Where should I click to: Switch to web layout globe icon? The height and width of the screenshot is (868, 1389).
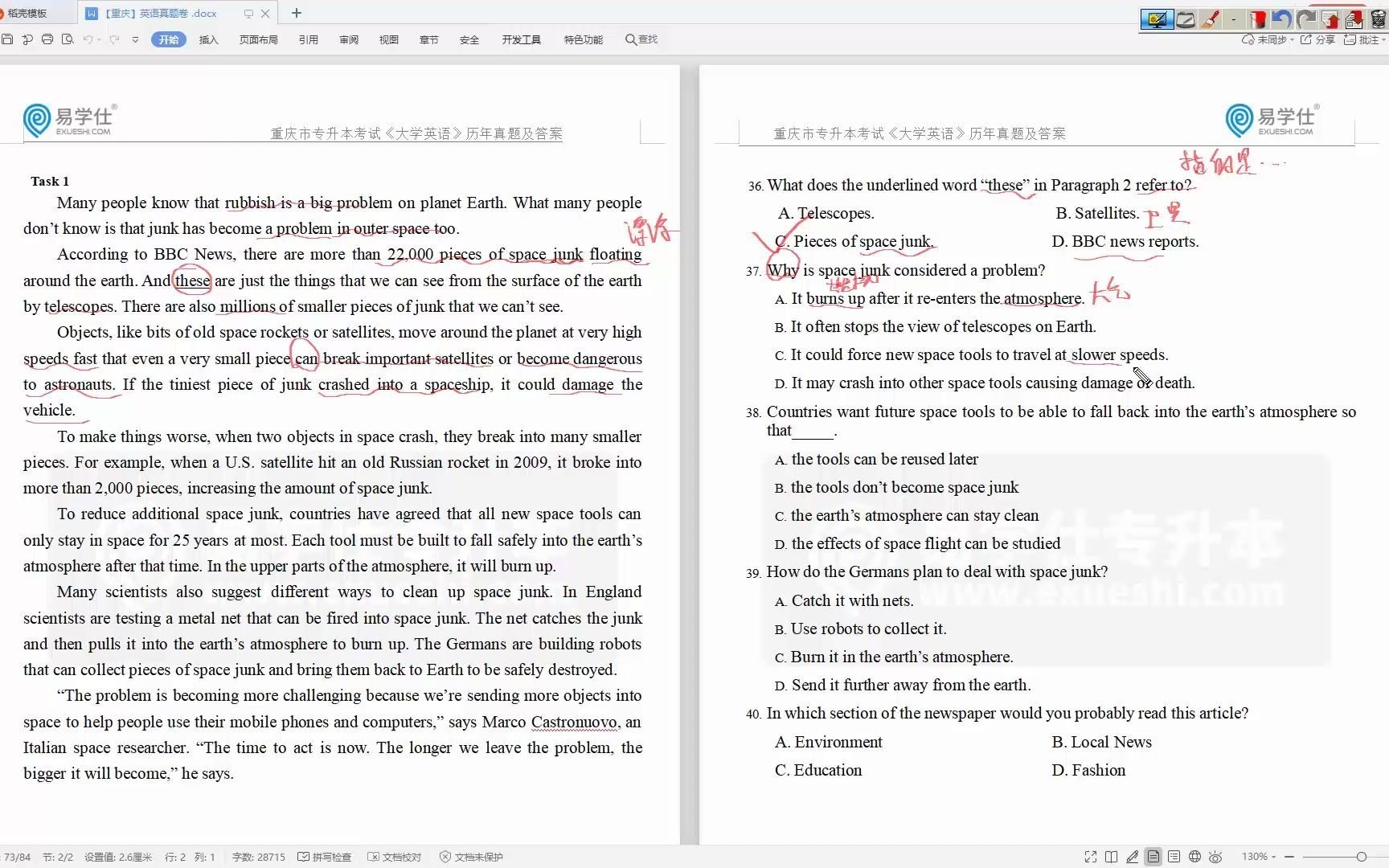(x=1194, y=857)
